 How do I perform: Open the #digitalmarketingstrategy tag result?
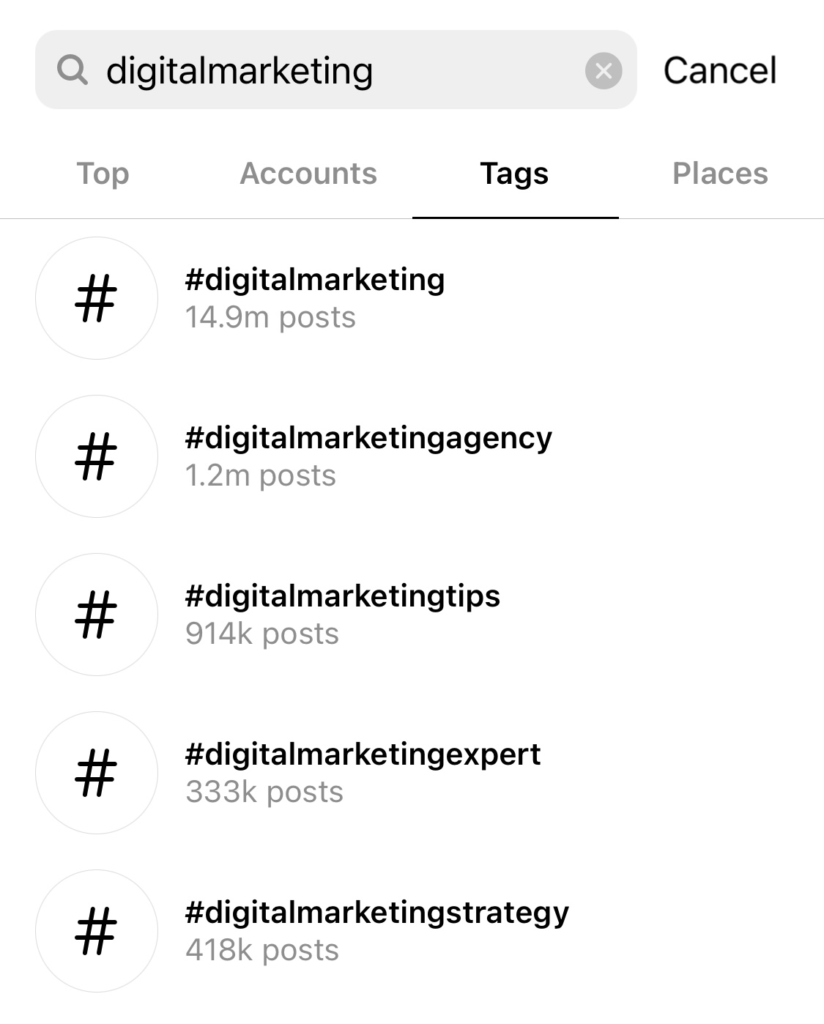[x=412, y=930]
